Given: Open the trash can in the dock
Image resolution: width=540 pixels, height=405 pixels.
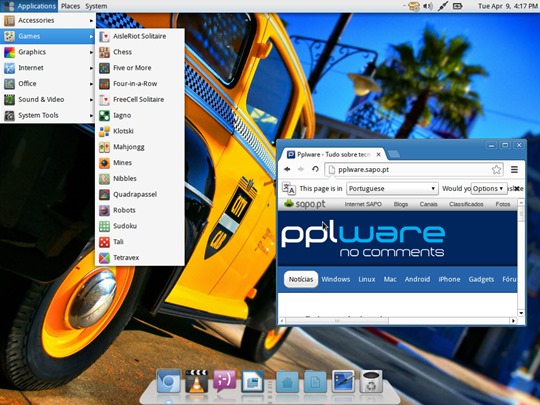Looking at the screenshot, I should click(371, 381).
